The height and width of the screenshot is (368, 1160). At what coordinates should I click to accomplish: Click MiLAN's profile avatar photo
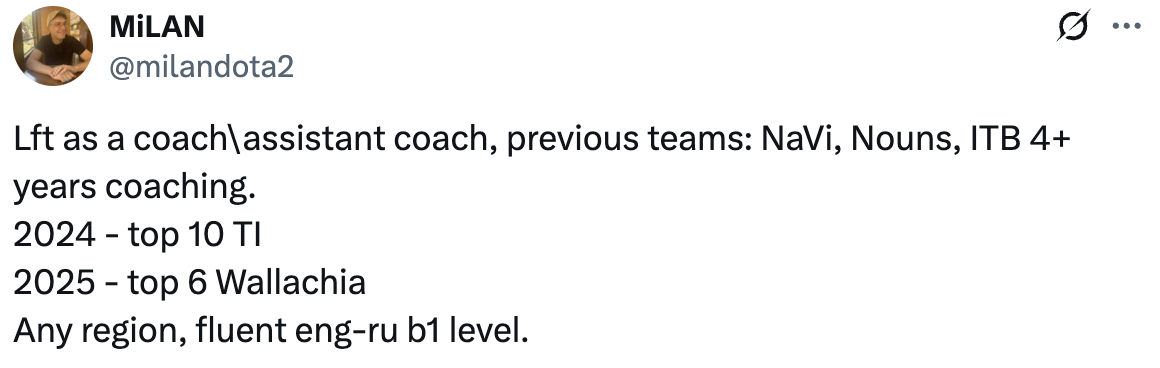tap(53, 46)
